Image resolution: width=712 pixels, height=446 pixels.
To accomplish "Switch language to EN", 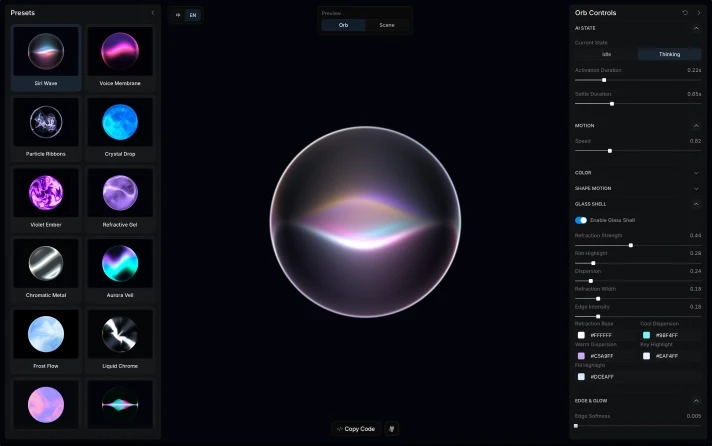I will [x=193, y=15].
